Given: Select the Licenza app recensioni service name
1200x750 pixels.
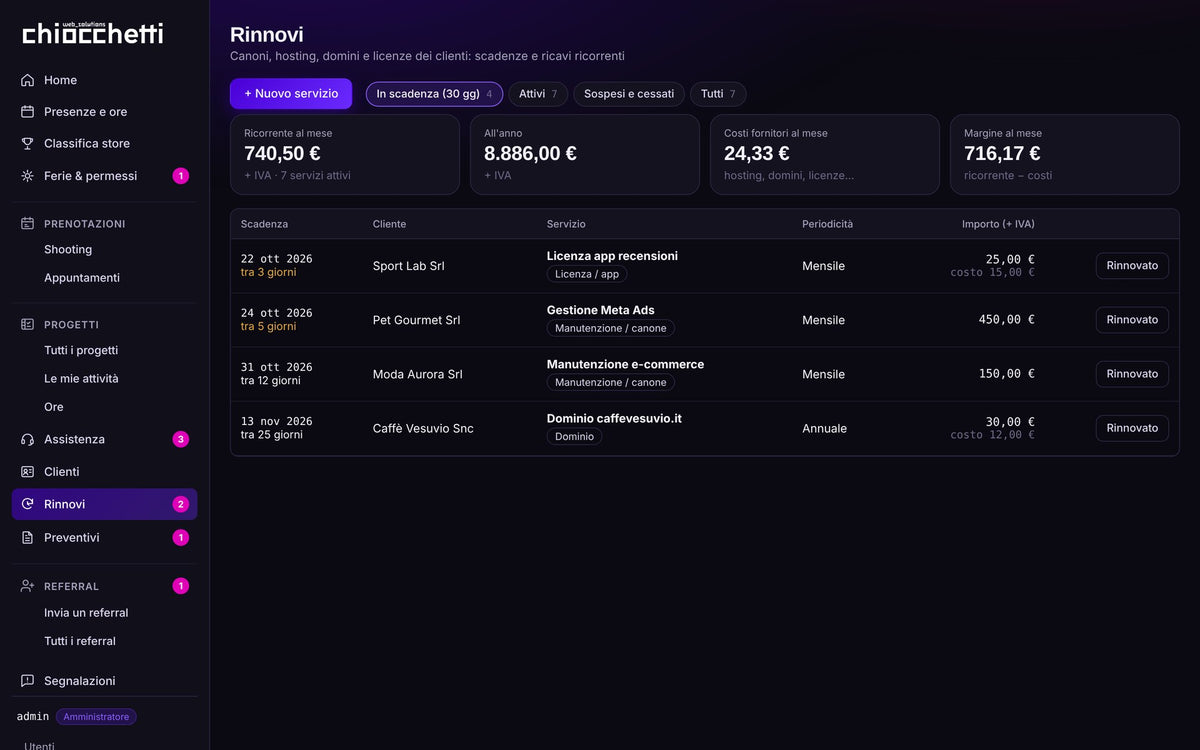Looking at the screenshot, I should click(x=612, y=256).
